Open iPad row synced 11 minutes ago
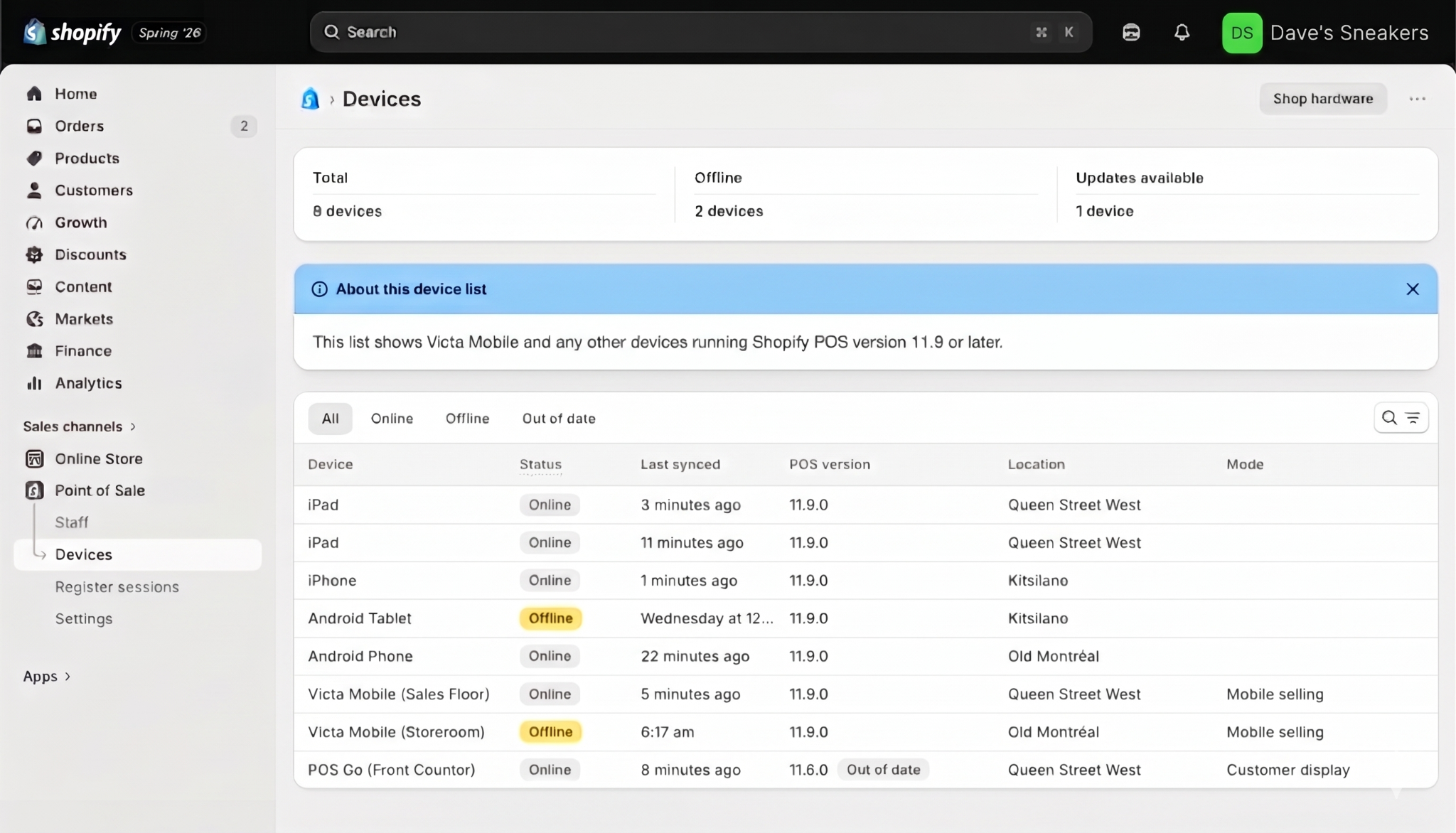 tap(865, 543)
